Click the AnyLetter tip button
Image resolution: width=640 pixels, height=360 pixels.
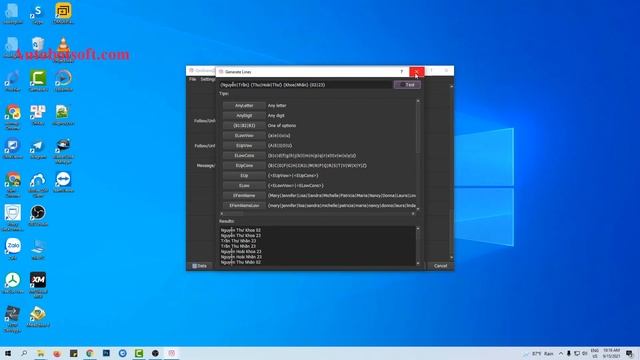244,105
